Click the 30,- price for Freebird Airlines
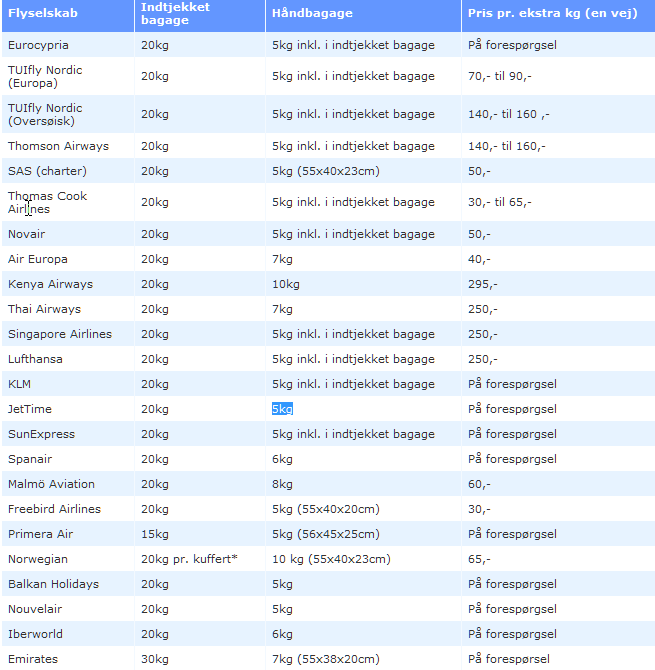 pyautogui.click(x=479, y=509)
